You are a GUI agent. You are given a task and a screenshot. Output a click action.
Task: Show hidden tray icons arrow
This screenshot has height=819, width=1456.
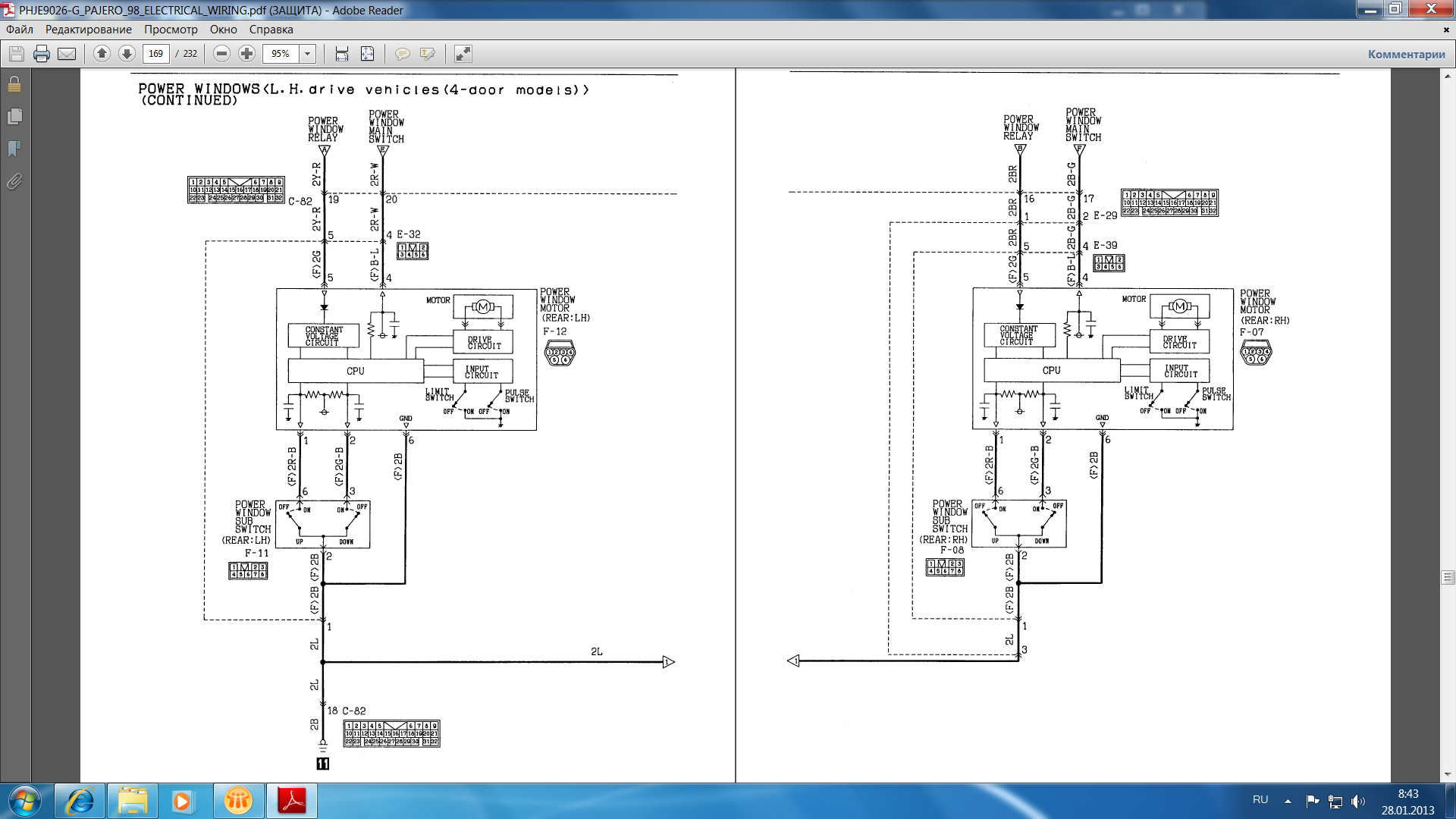(x=1288, y=801)
